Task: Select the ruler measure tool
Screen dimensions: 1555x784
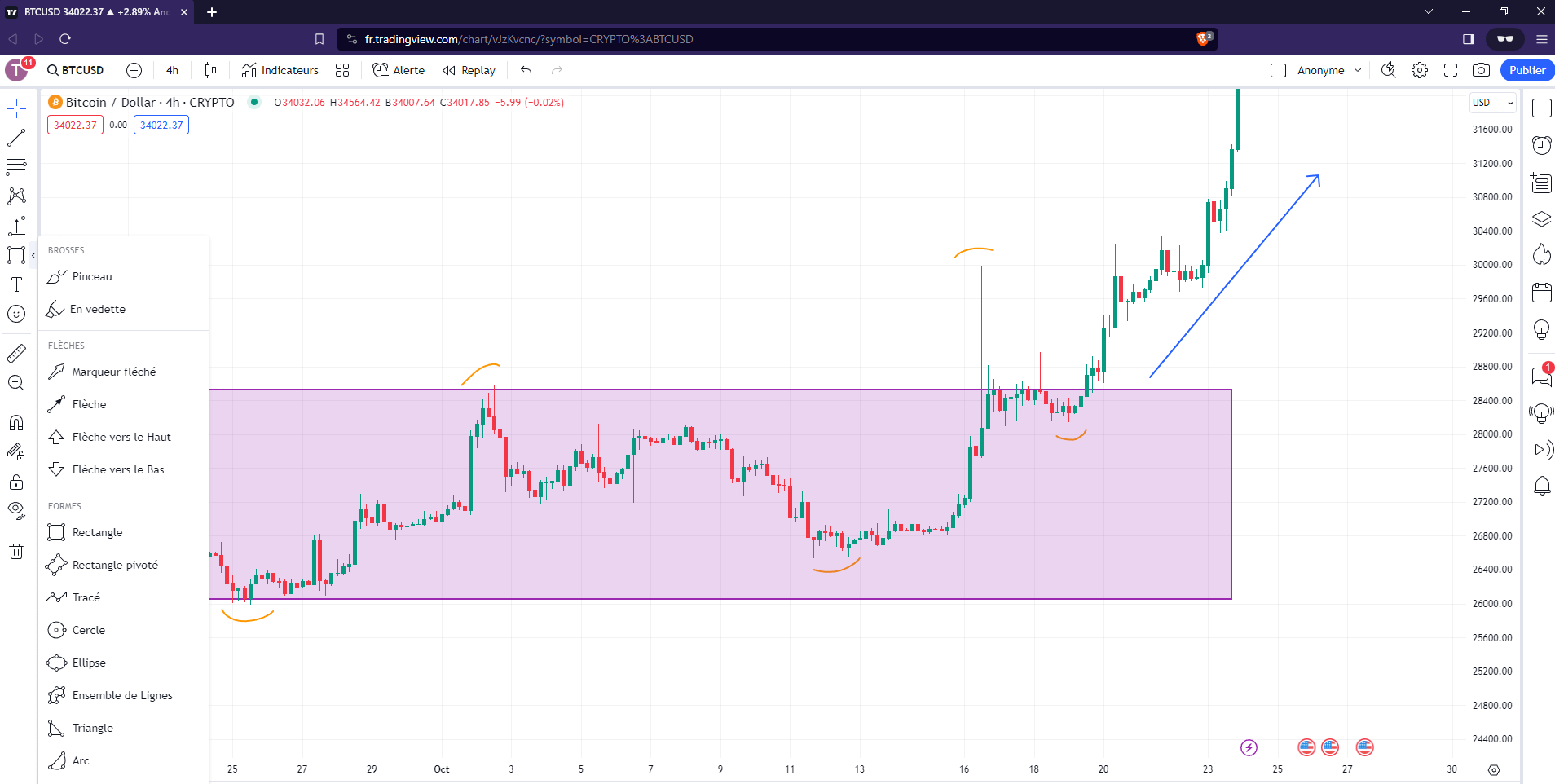Action: [16, 354]
